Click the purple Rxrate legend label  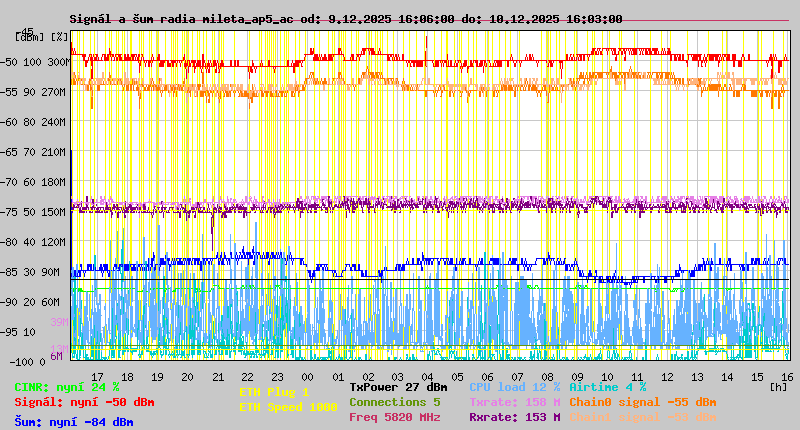coord(514,417)
